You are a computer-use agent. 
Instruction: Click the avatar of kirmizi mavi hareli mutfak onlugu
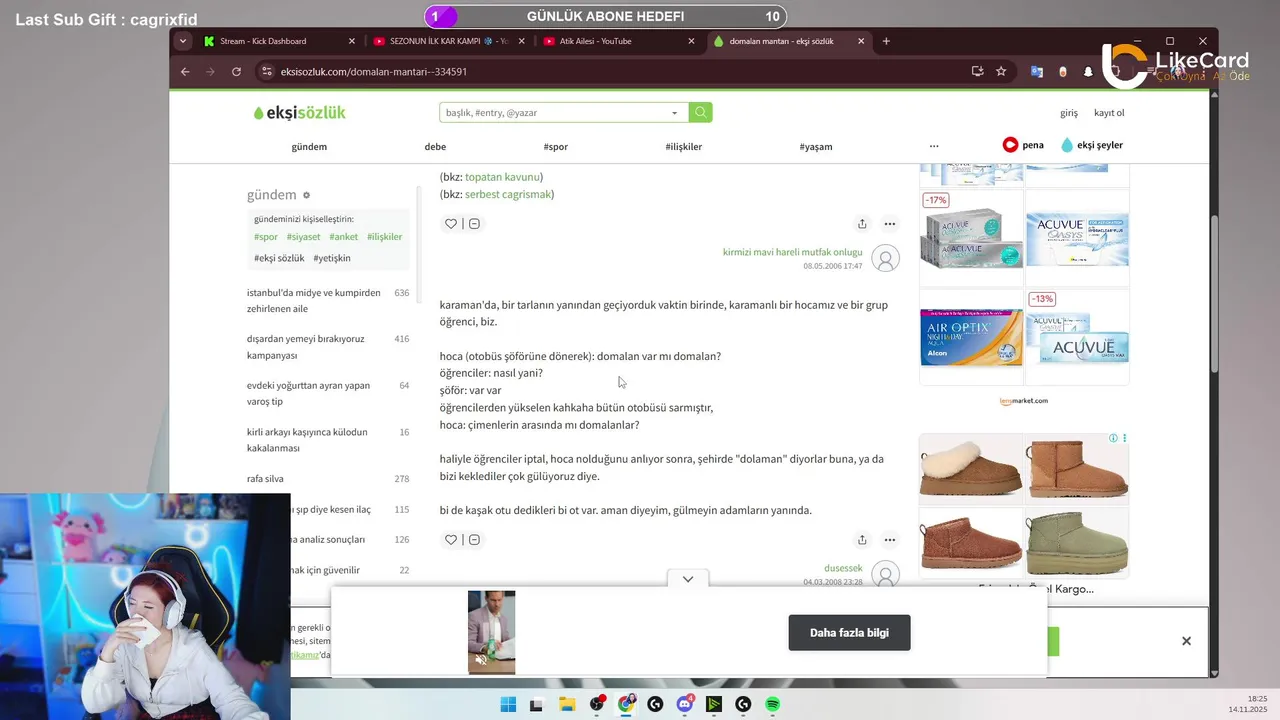click(x=885, y=258)
